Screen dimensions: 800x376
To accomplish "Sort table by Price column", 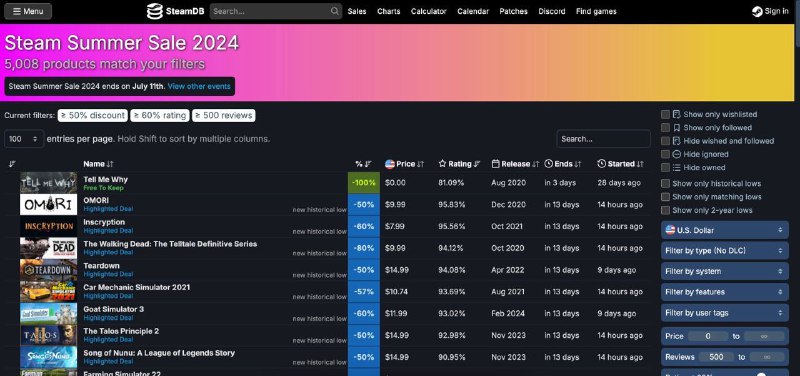I will (x=405, y=164).
